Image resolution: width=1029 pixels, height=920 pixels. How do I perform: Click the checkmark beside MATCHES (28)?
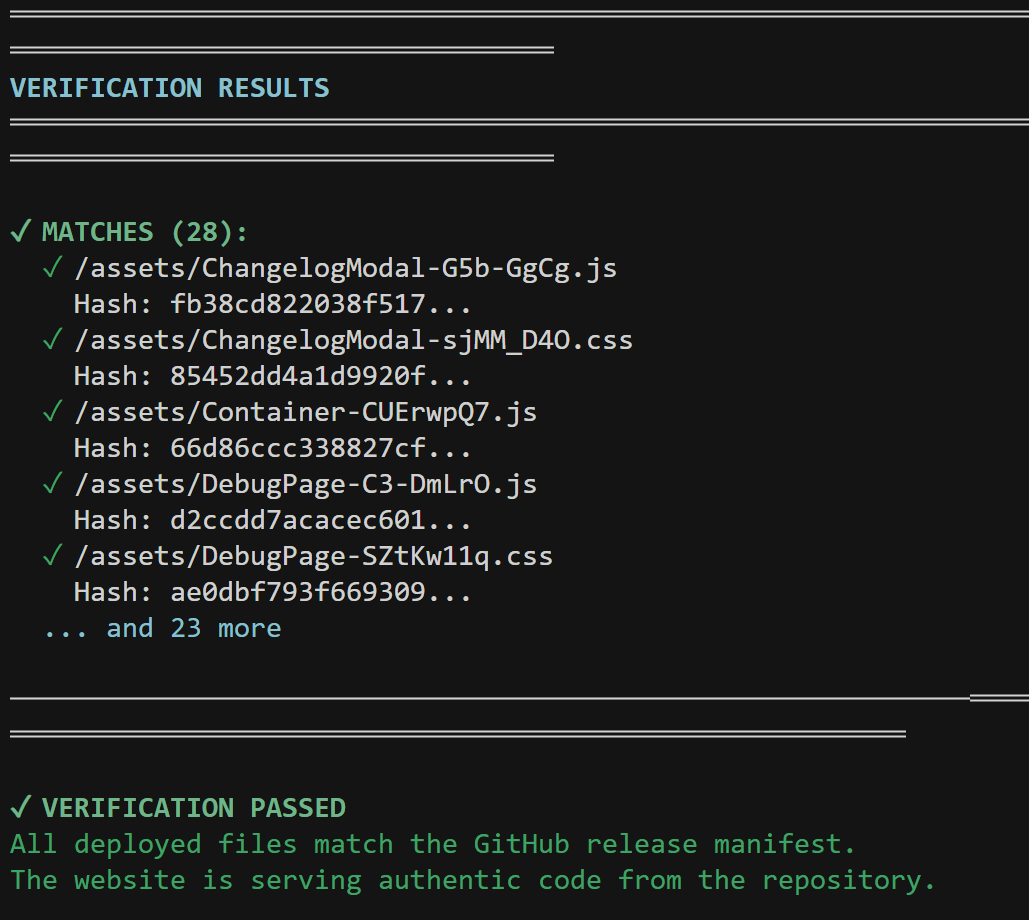(x=19, y=232)
